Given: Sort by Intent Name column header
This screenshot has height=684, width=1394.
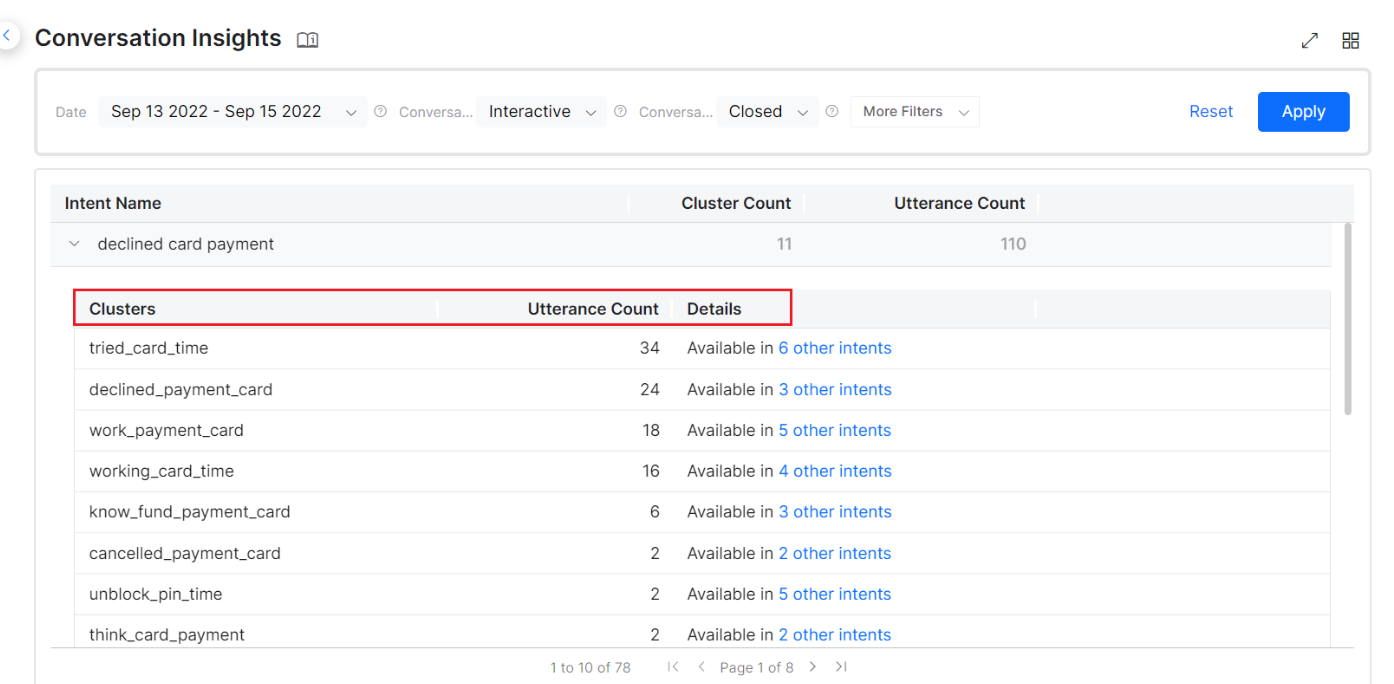Looking at the screenshot, I should click(x=113, y=203).
